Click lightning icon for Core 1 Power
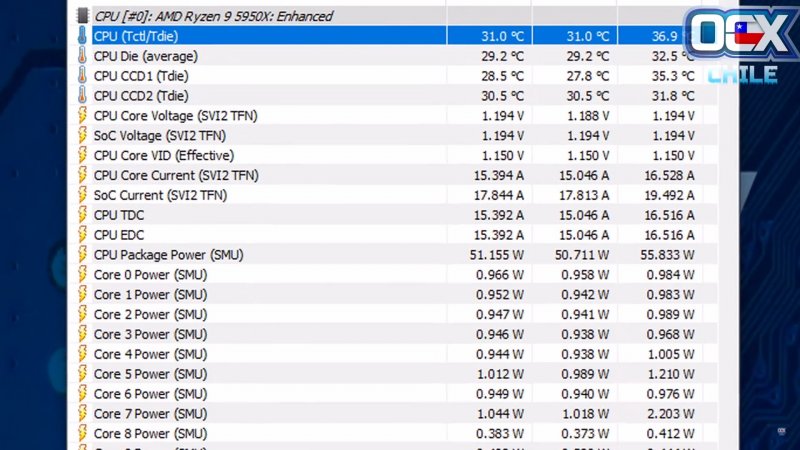The image size is (800, 450). pos(82,294)
